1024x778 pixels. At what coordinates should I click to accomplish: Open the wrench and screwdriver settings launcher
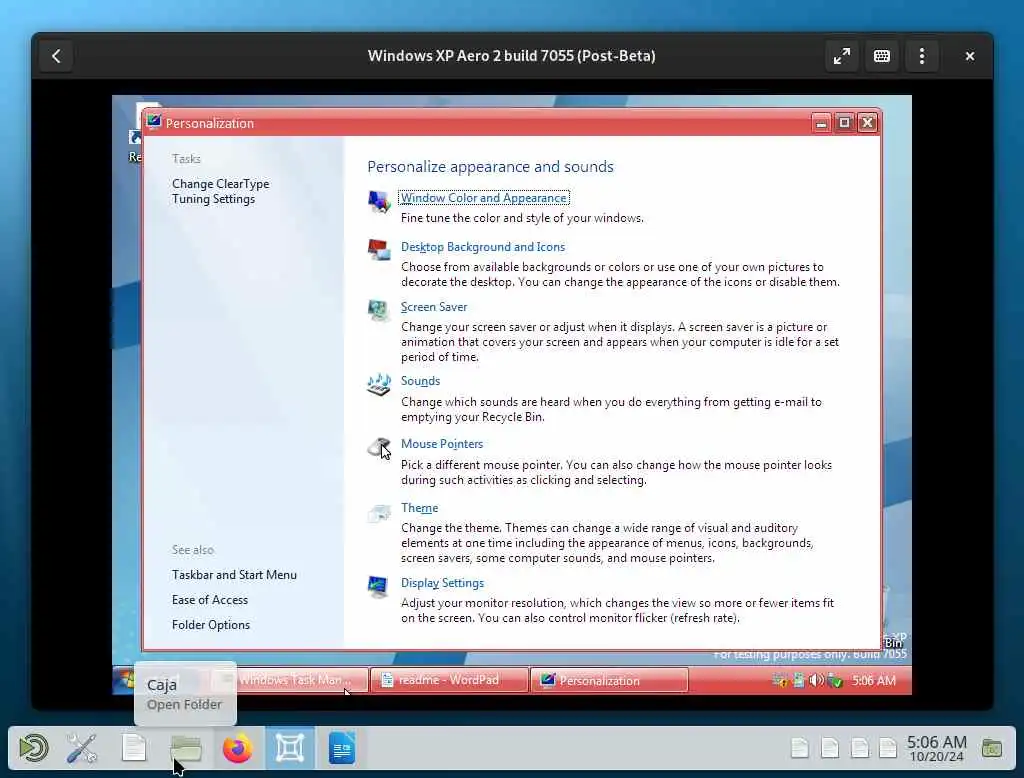(x=82, y=748)
